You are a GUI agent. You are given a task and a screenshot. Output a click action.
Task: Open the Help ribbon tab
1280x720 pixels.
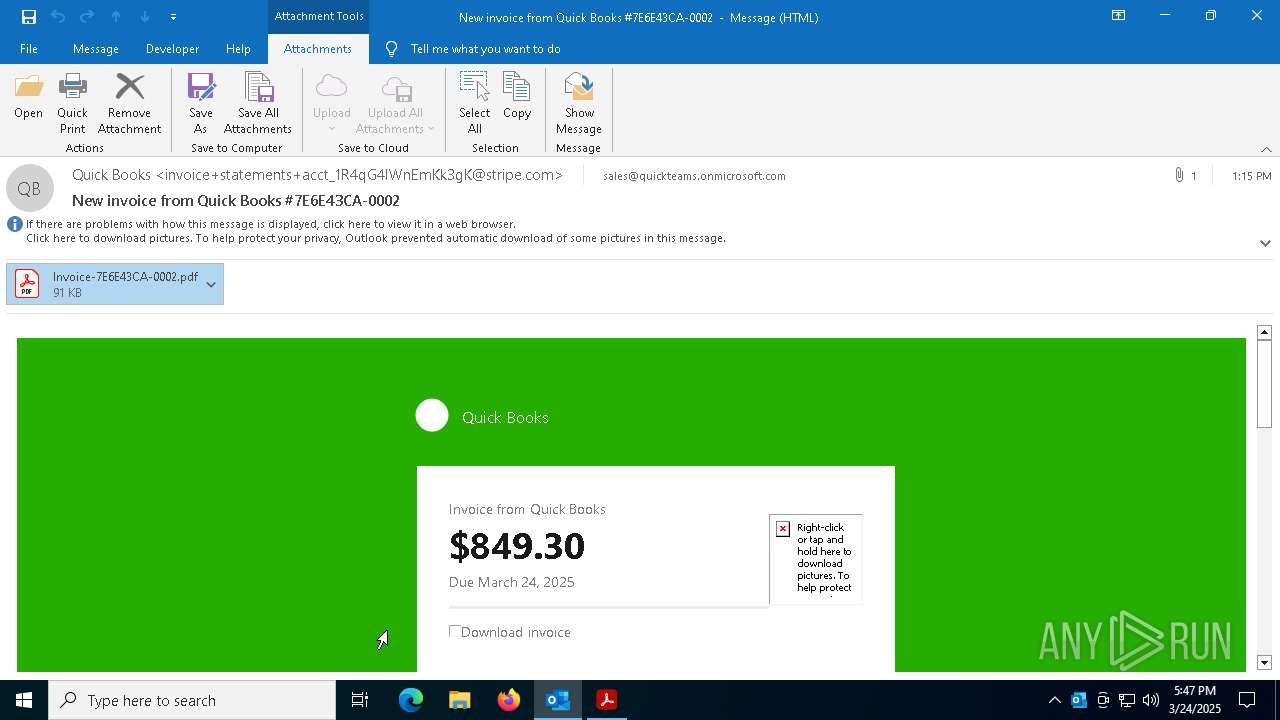click(238, 49)
